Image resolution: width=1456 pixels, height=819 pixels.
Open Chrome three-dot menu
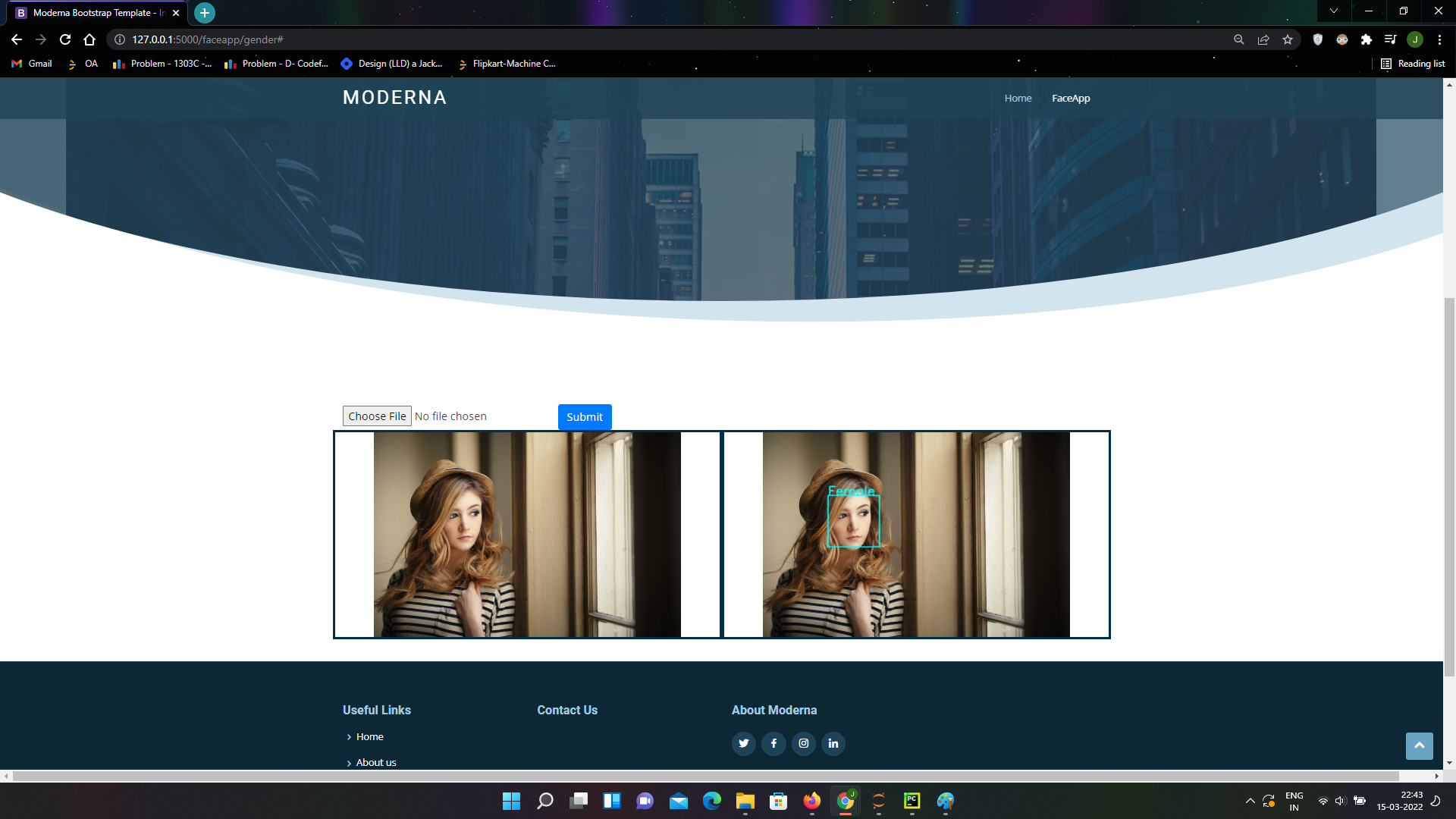coord(1439,39)
